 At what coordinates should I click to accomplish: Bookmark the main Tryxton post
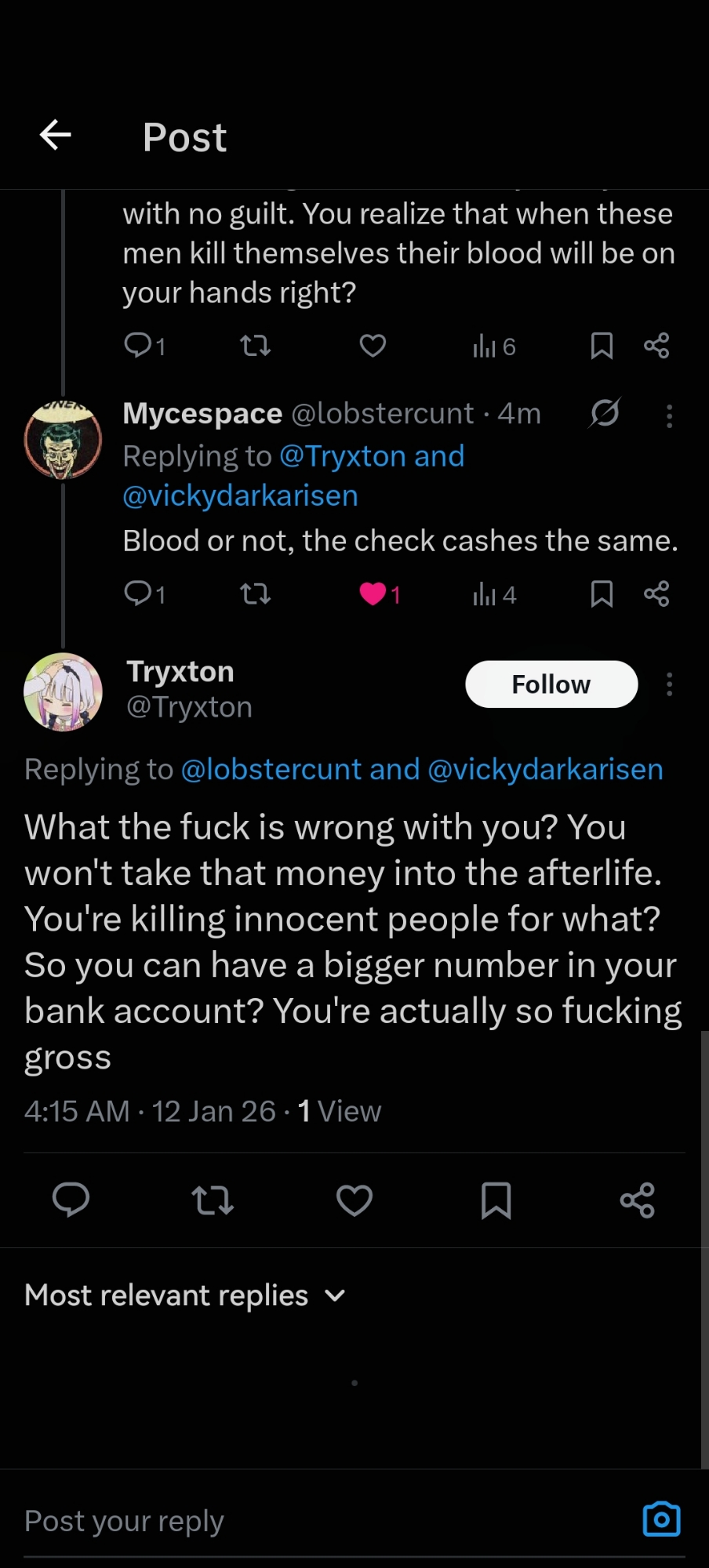tap(496, 1200)
